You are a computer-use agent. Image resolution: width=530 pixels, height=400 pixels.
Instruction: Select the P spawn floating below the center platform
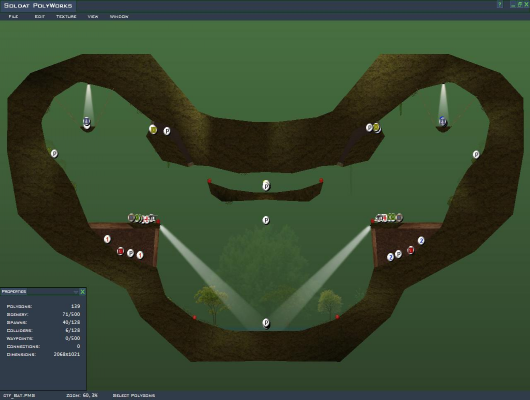click(266, 220)
